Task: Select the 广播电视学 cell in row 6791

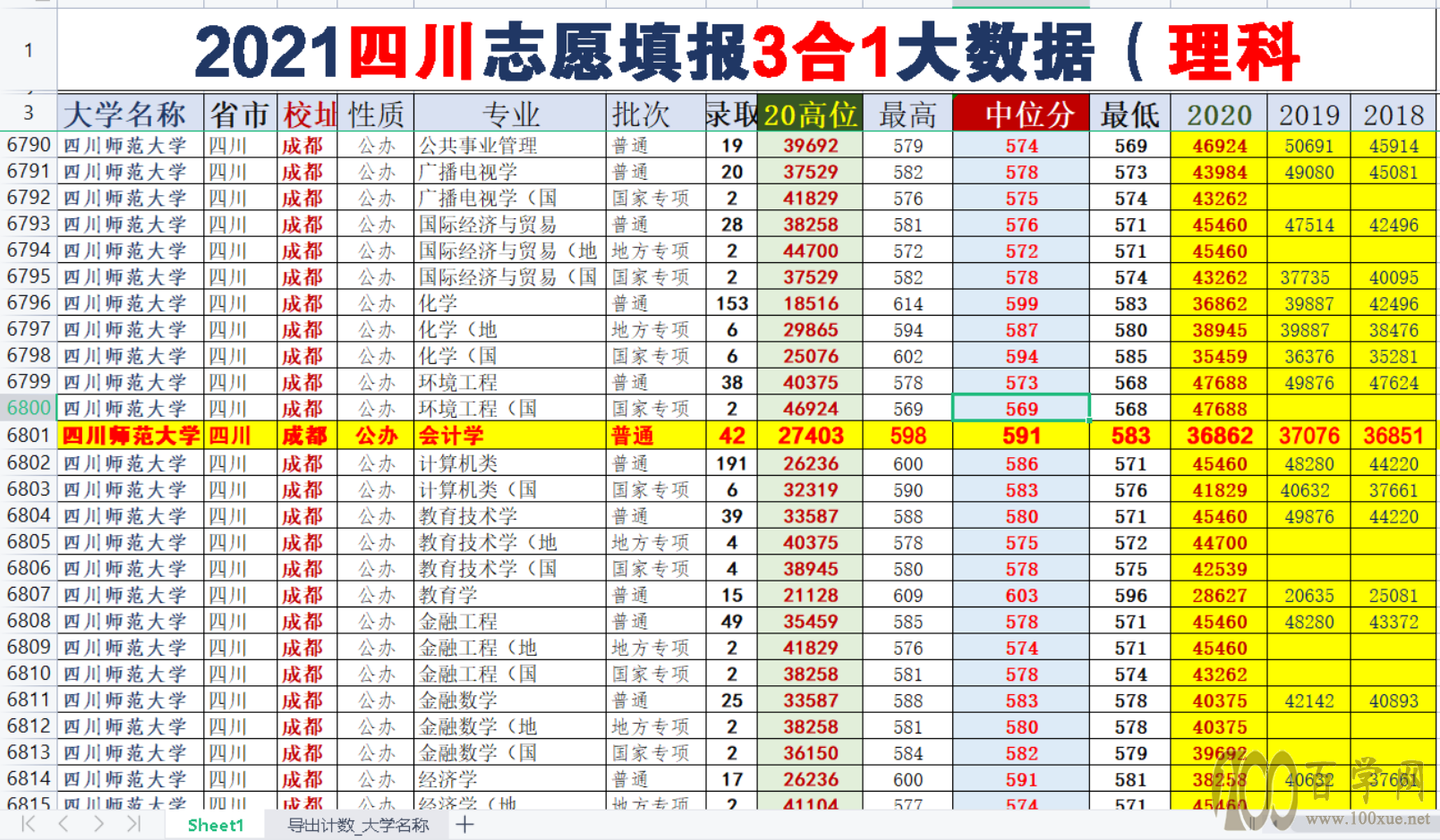Action: click(510, 172)
